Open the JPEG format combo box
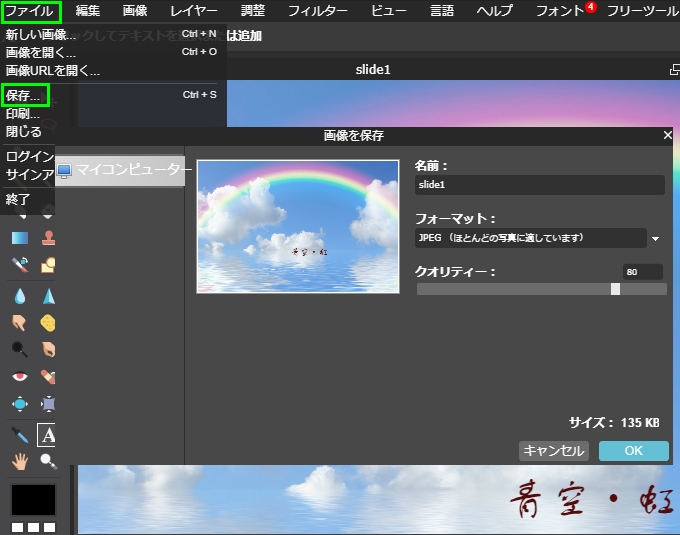 pos(530,238)
